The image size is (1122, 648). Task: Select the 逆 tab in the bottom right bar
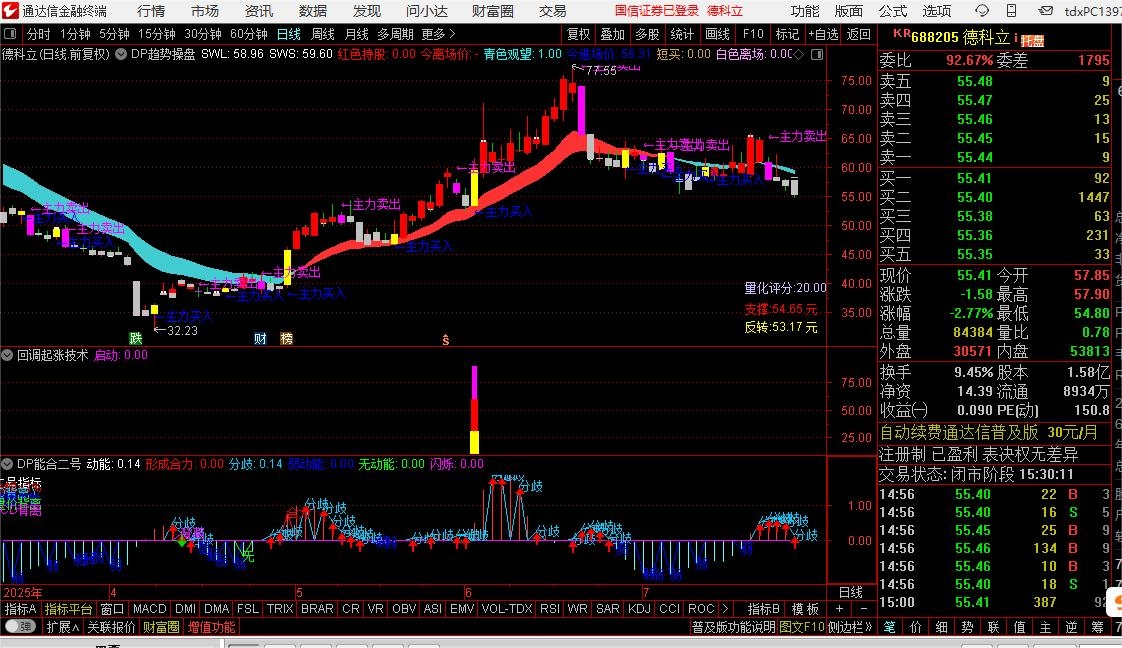(1071, 627)
